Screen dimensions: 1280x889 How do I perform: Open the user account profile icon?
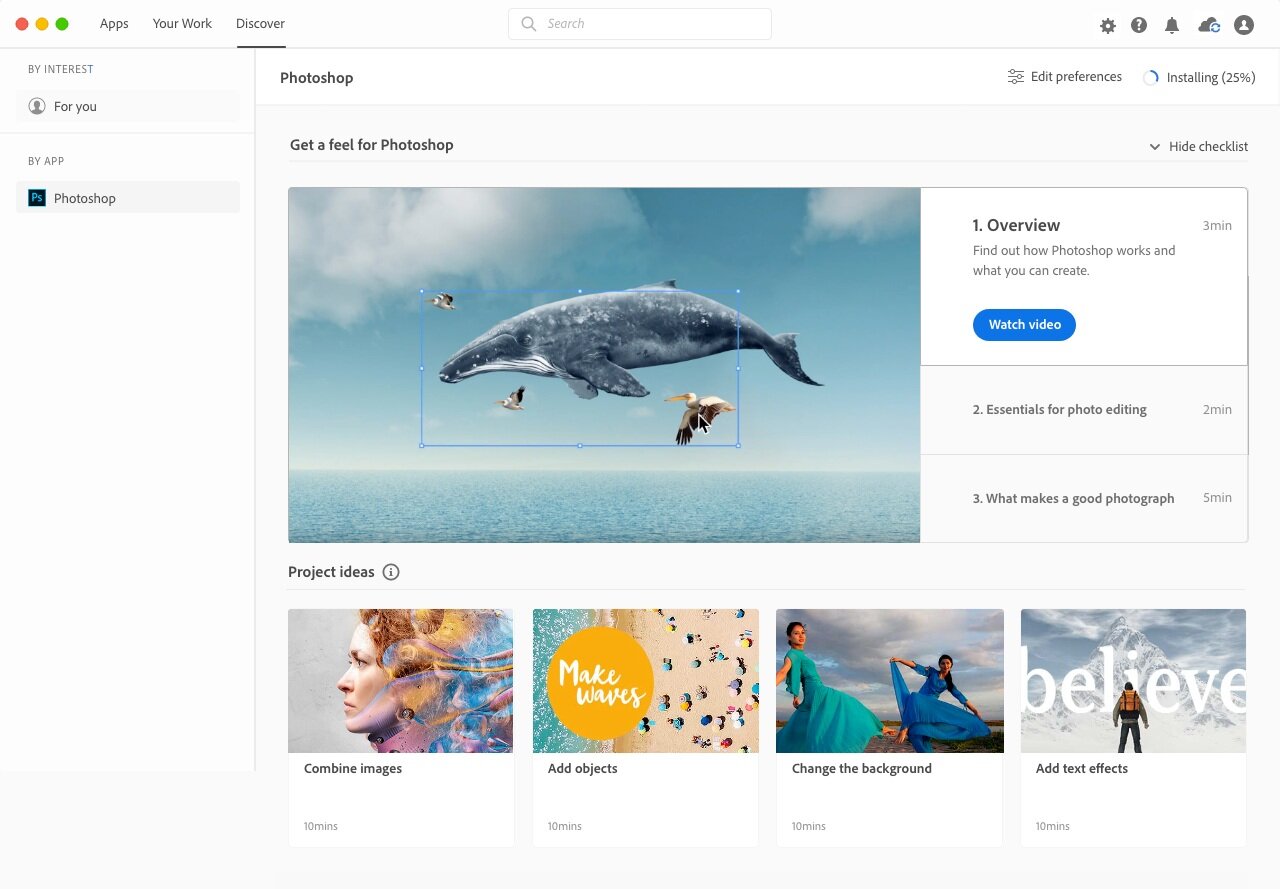(1244, 25)
